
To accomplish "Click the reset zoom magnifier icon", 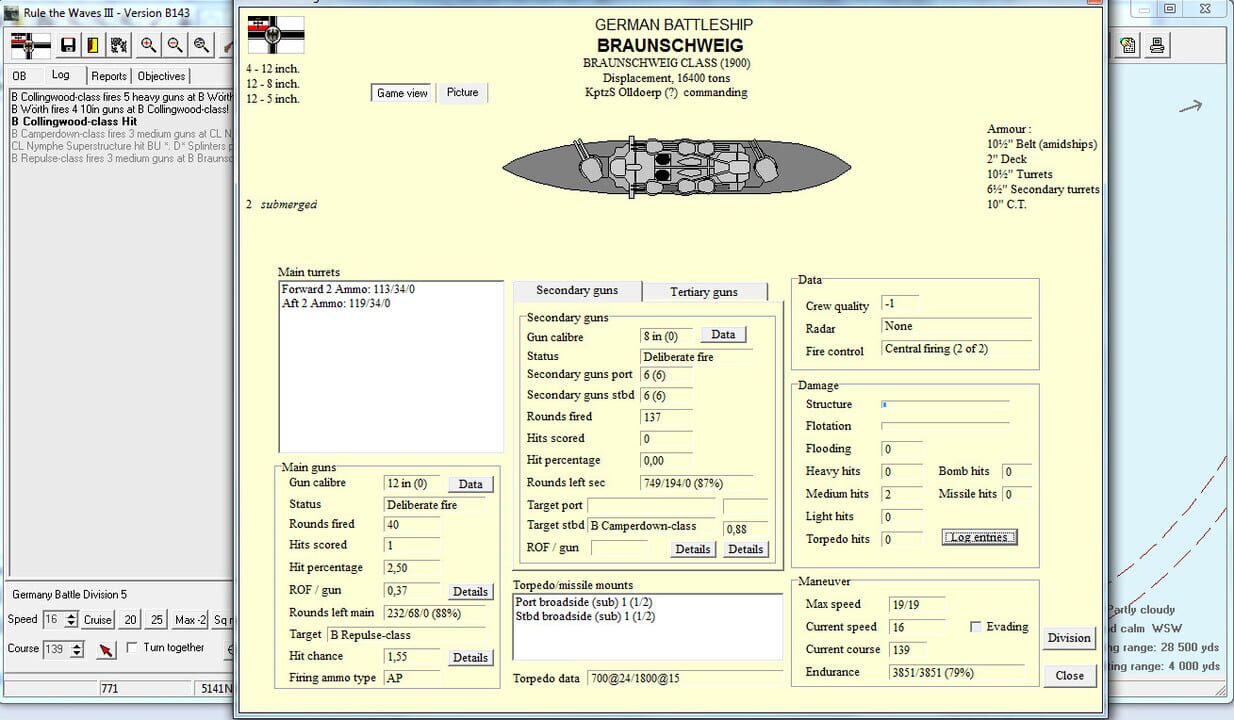I will 198,45.
